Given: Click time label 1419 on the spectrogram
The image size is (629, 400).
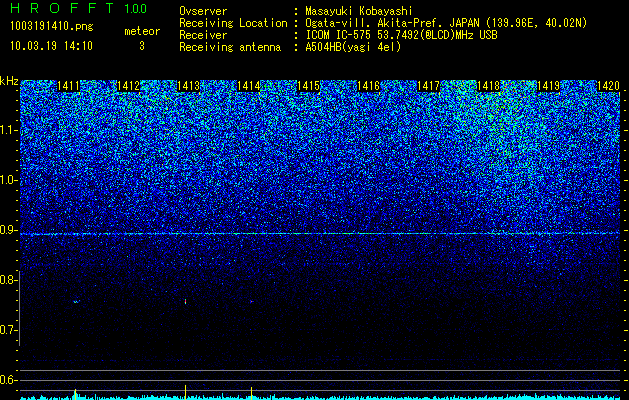Looking at the screenshot, I should tap(548, 86).
